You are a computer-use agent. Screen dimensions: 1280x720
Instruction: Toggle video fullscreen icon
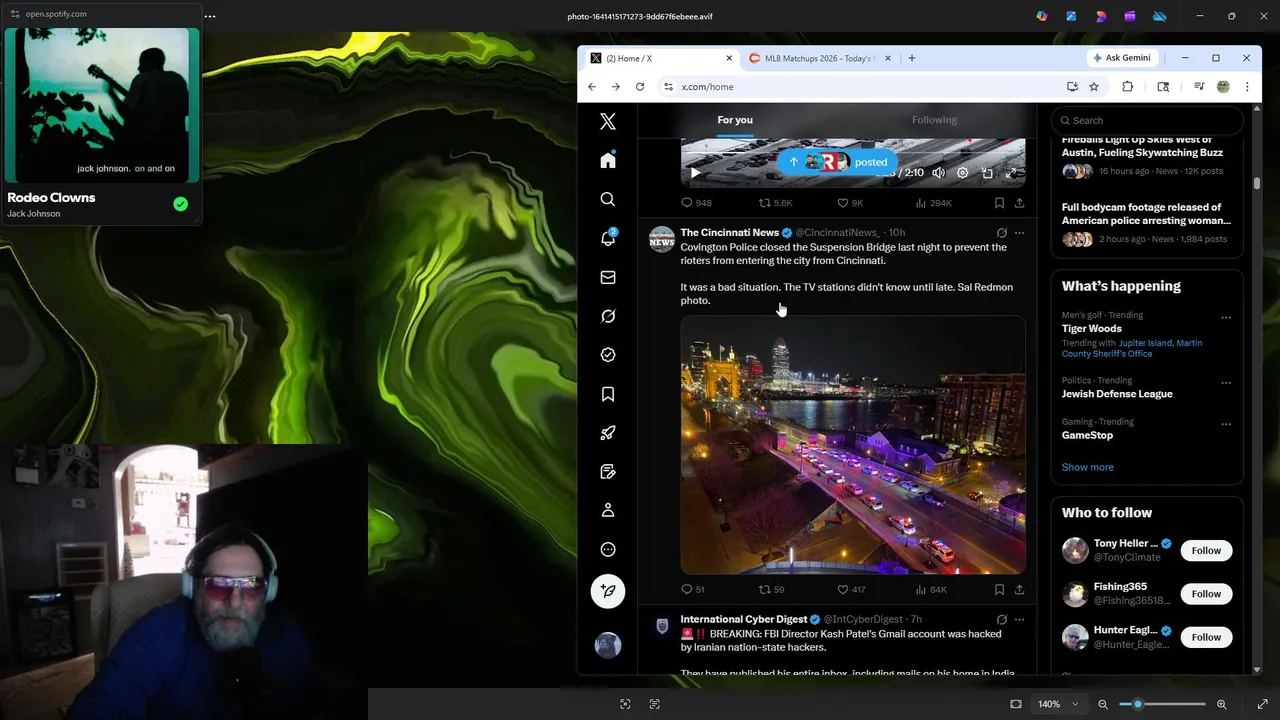pyautogui.click(x=1011, y=173)
